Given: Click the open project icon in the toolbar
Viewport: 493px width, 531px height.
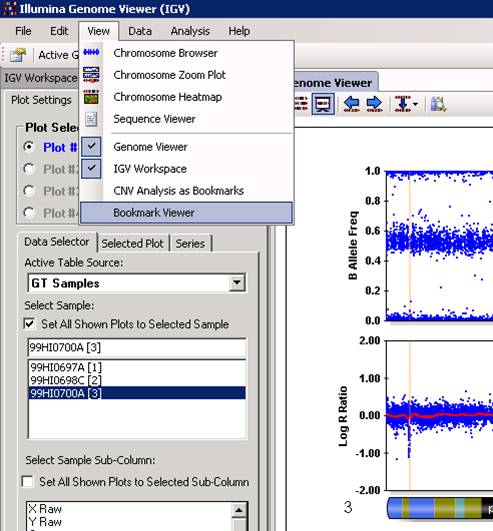Looking at the screenshot, I should (18, 55).
